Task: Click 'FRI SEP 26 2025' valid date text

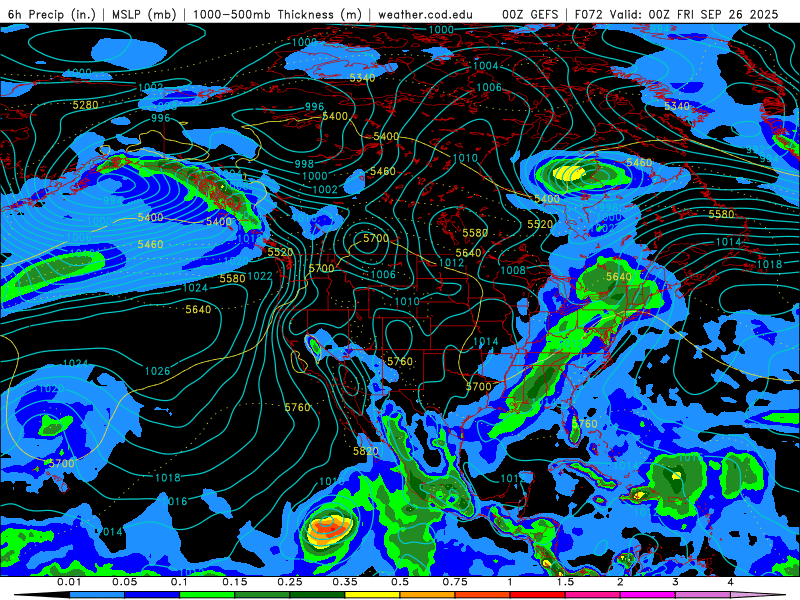Action: [x=728, y=14]
